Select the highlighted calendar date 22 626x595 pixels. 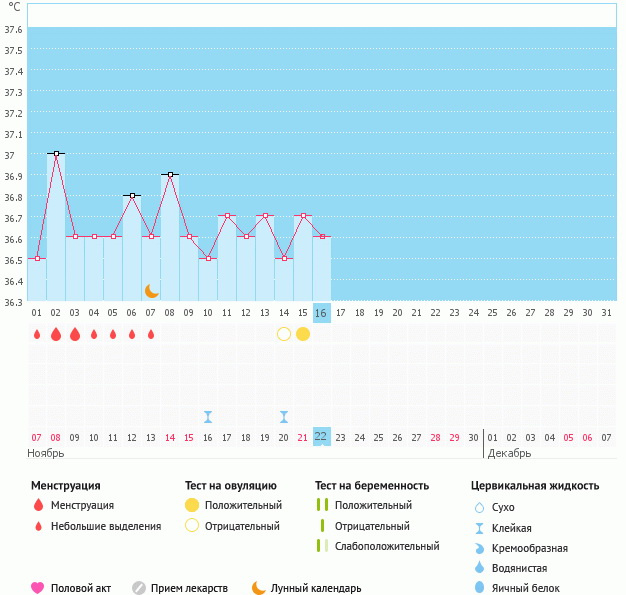pyautogui.click(x=321, y=437)
